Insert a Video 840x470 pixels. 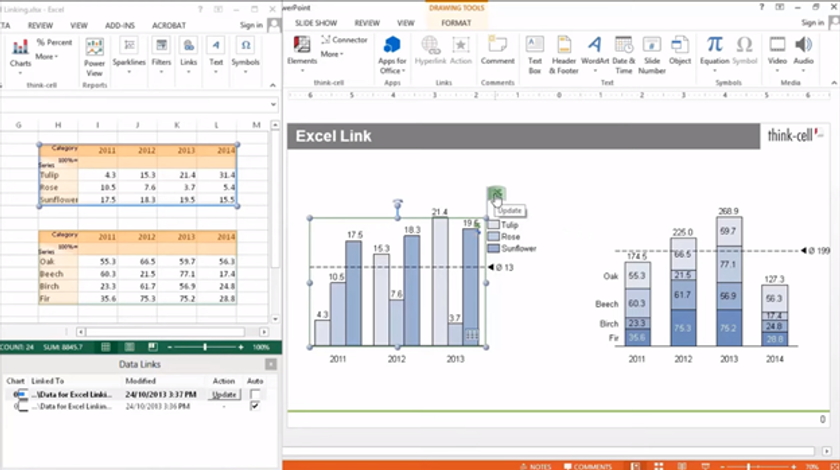[777, 55]
